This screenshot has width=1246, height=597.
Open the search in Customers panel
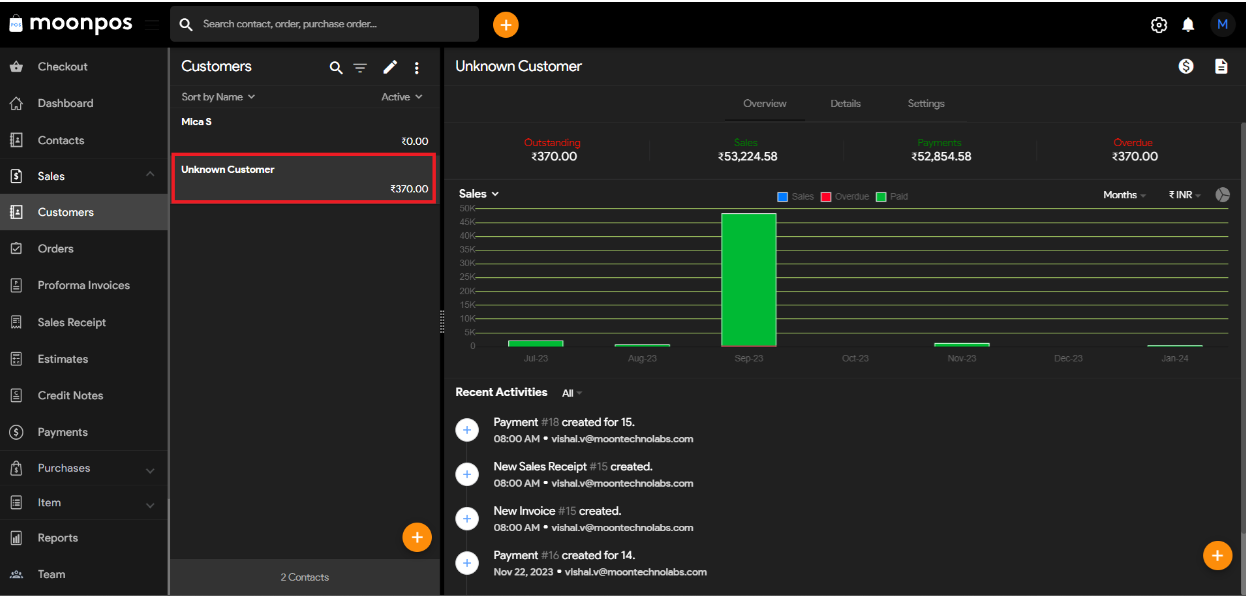coord(336,67)
